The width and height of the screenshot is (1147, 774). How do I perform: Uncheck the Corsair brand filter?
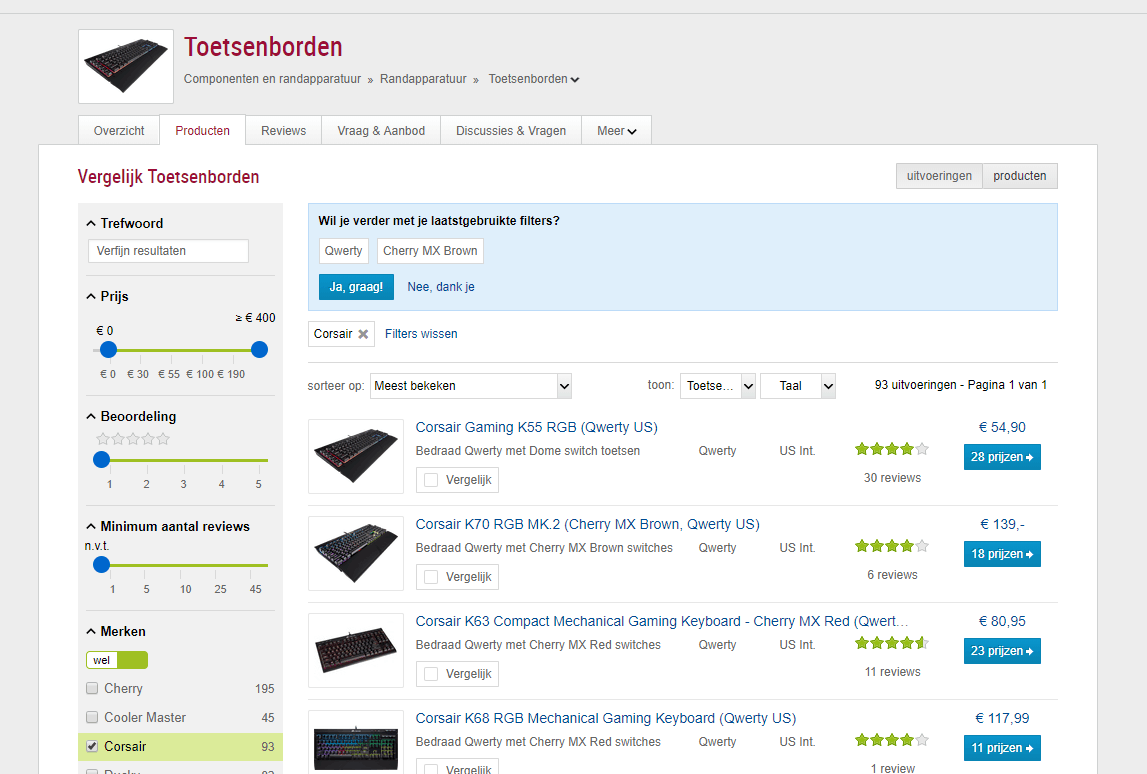[92, 747]
